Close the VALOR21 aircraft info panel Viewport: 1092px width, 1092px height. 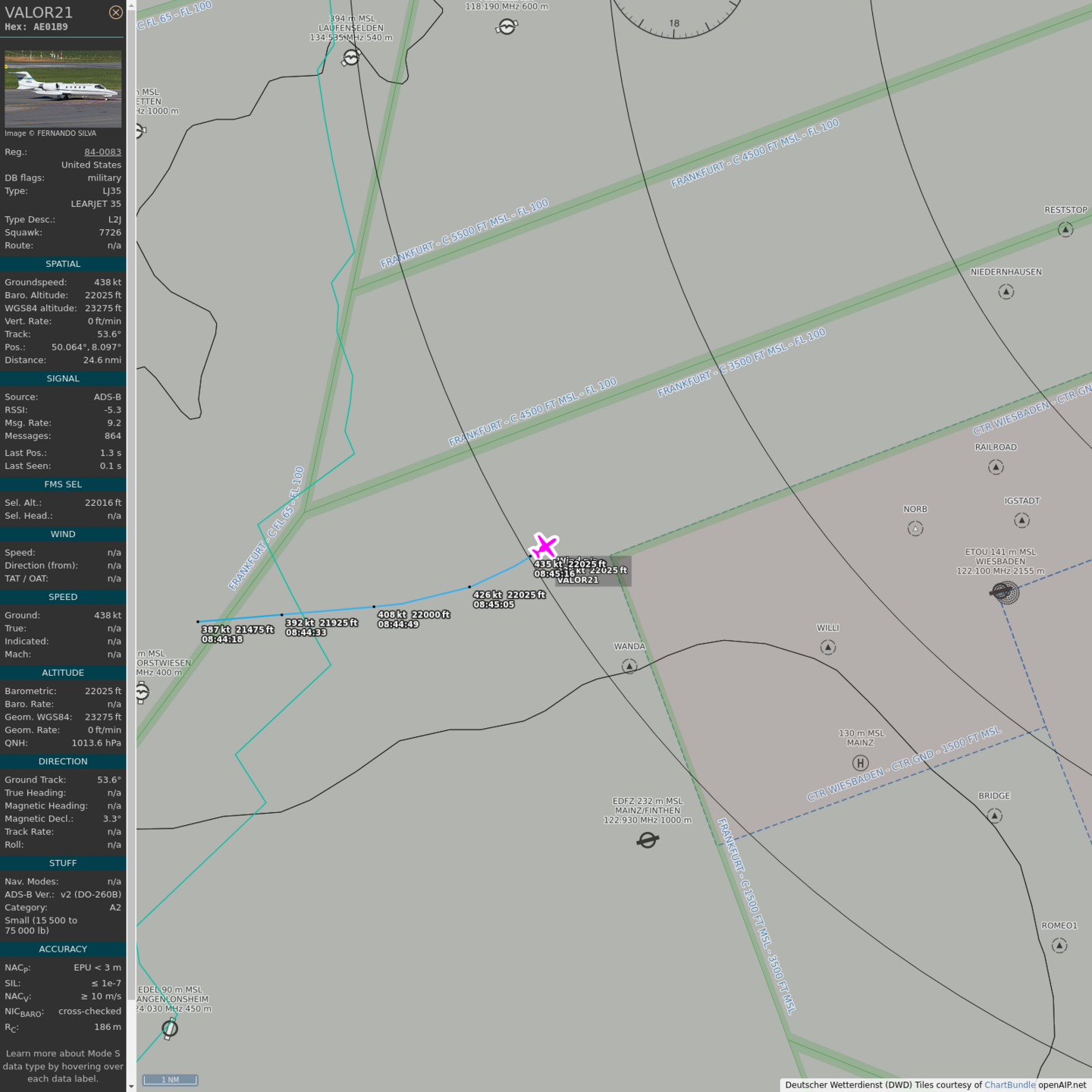[115, 12]
